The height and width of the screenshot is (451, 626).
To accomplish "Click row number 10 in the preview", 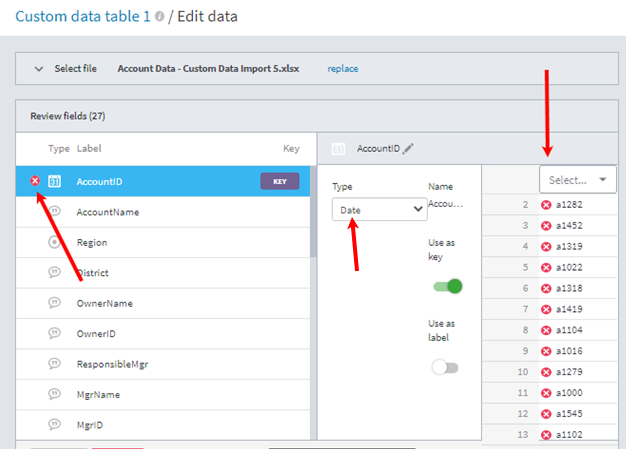I will pyautogui.click(x=523, y=372).
